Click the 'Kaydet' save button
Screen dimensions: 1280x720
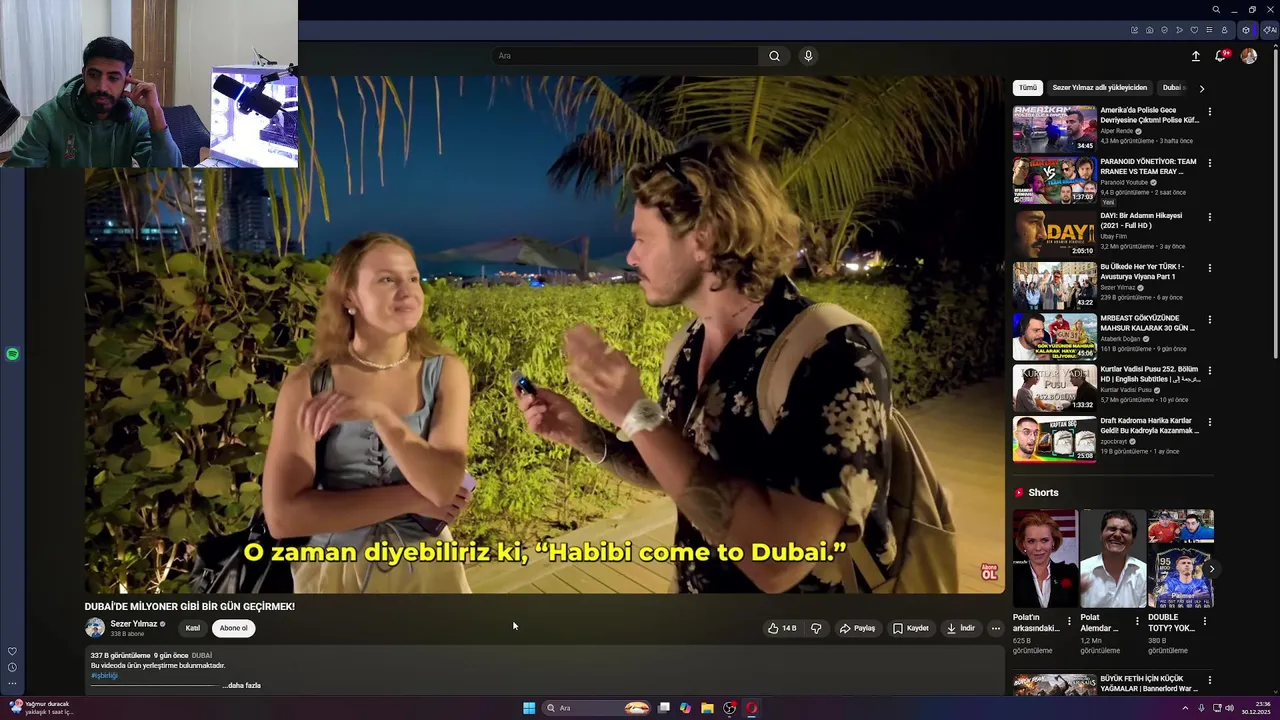click(911, 628)
